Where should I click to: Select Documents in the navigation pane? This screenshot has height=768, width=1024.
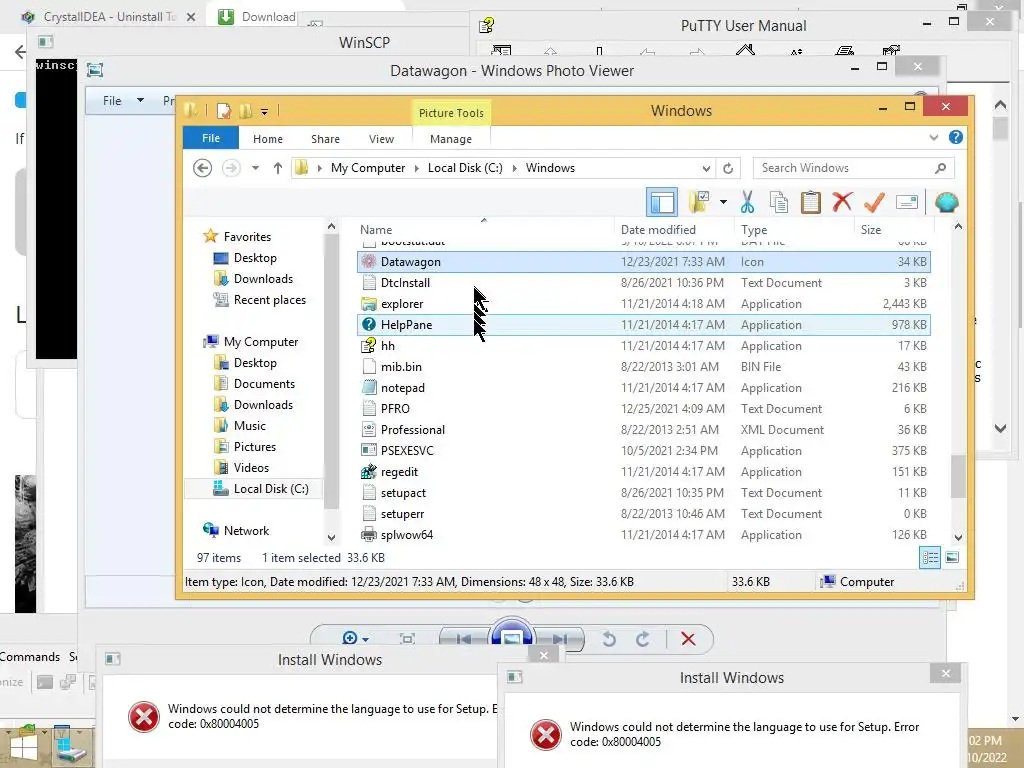pos(264,384)
